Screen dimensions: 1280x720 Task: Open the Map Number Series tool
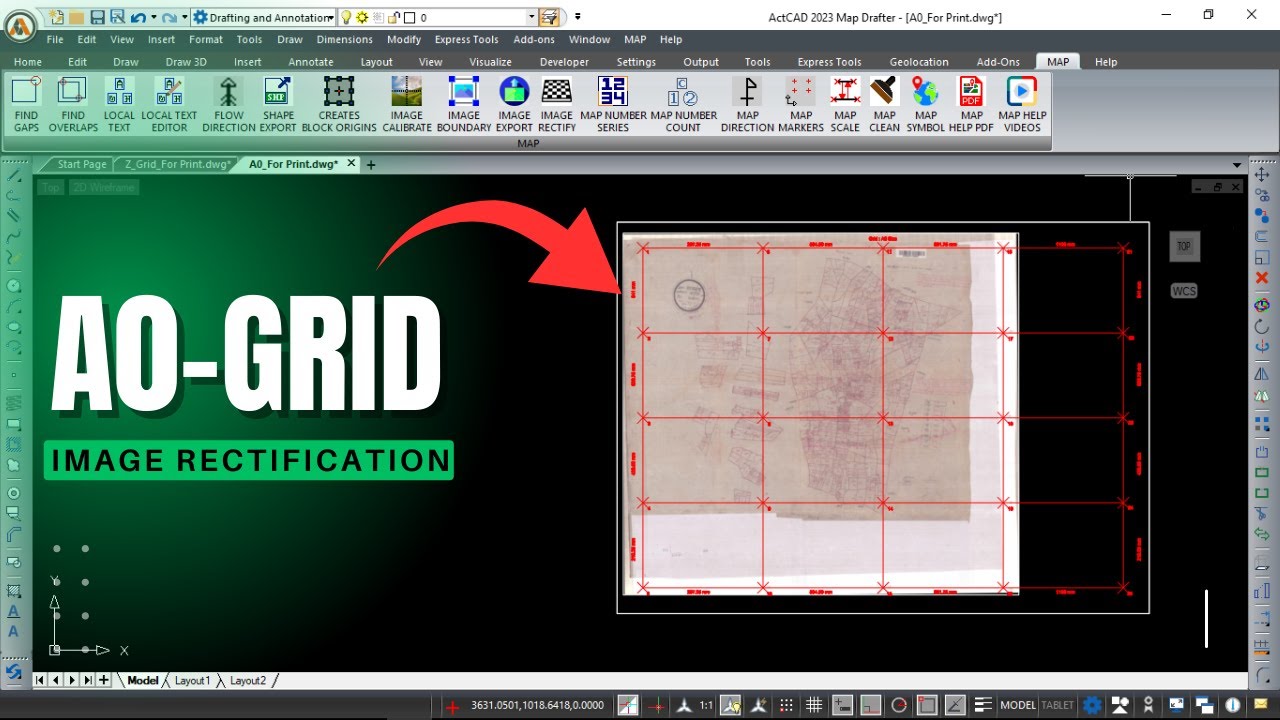click(x=613, y=104)
